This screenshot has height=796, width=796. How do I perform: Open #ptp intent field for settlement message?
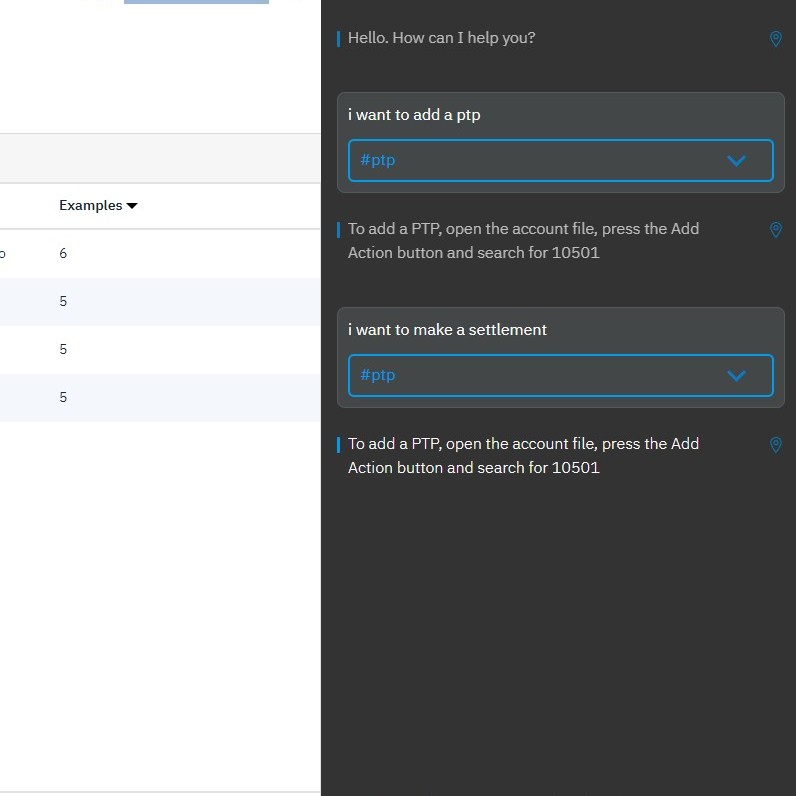click(x=540, y=375)
